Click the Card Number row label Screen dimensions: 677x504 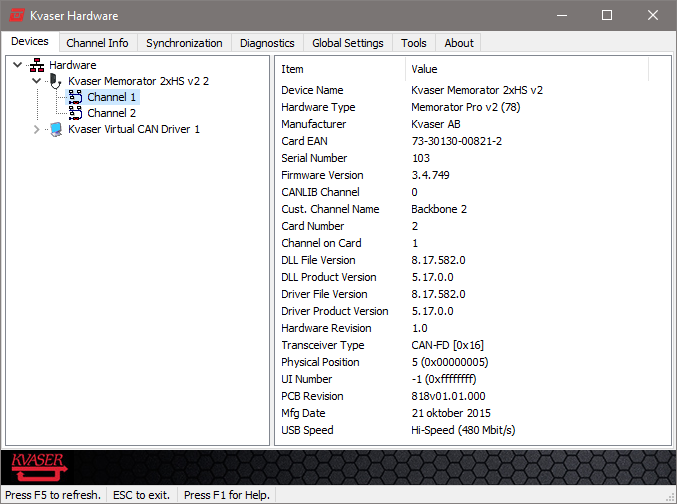coord(313,226)
